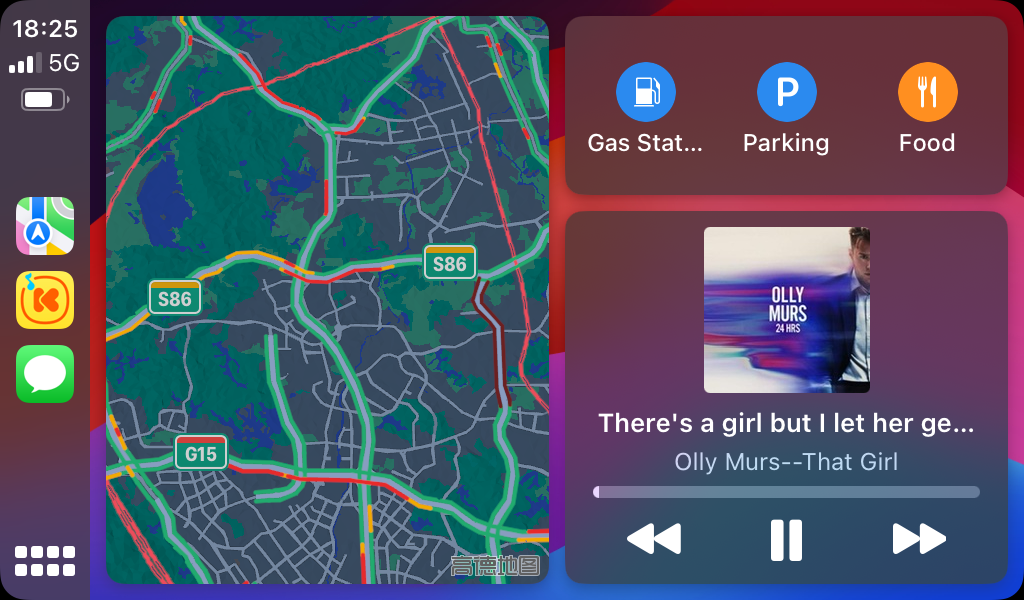The width and height of the screenshot is (1024, 600).
Task: Tap the song title lyric text
Action: pos(786,423)
